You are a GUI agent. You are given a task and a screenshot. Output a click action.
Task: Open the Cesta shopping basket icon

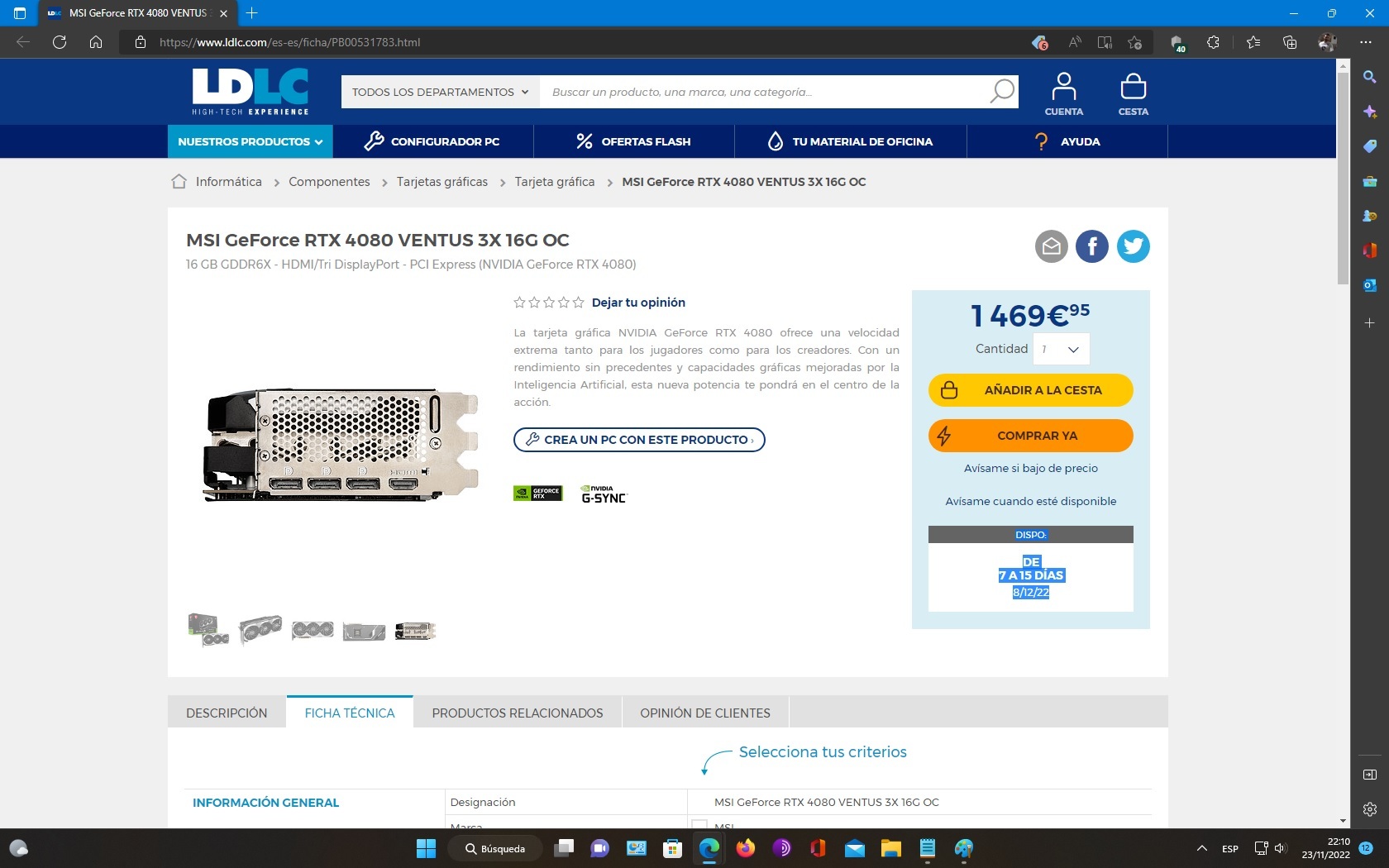tap(1133, 93)
